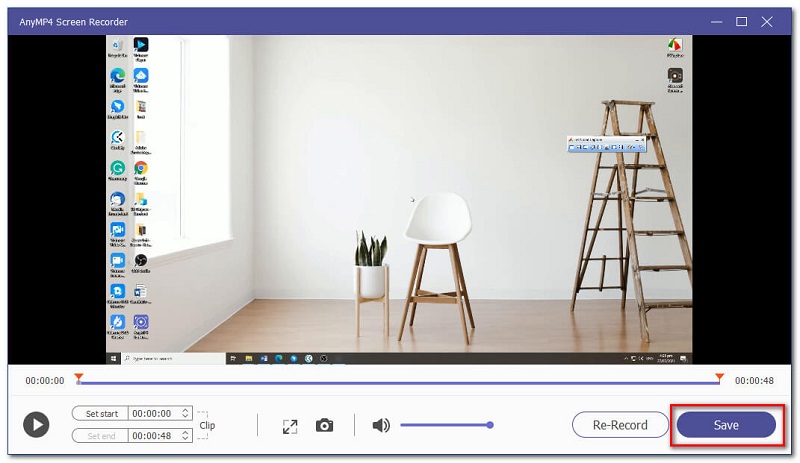Minimize the AnyMP4 Screen Recorder window
Viewport: 800px width, 463px height.
(x=716, y=22)
